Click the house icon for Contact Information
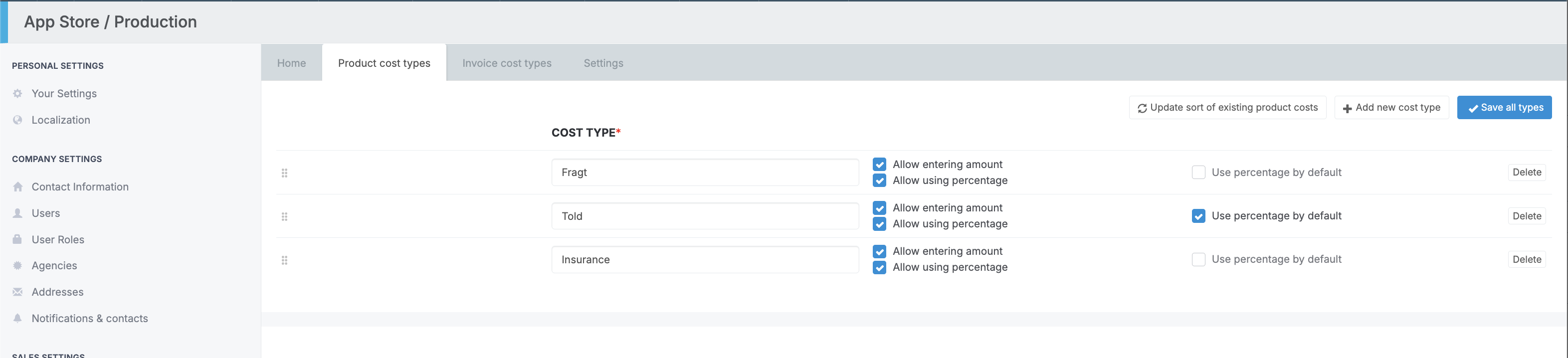The width and height of the screenshot is (1568, 358). point(17,187)
